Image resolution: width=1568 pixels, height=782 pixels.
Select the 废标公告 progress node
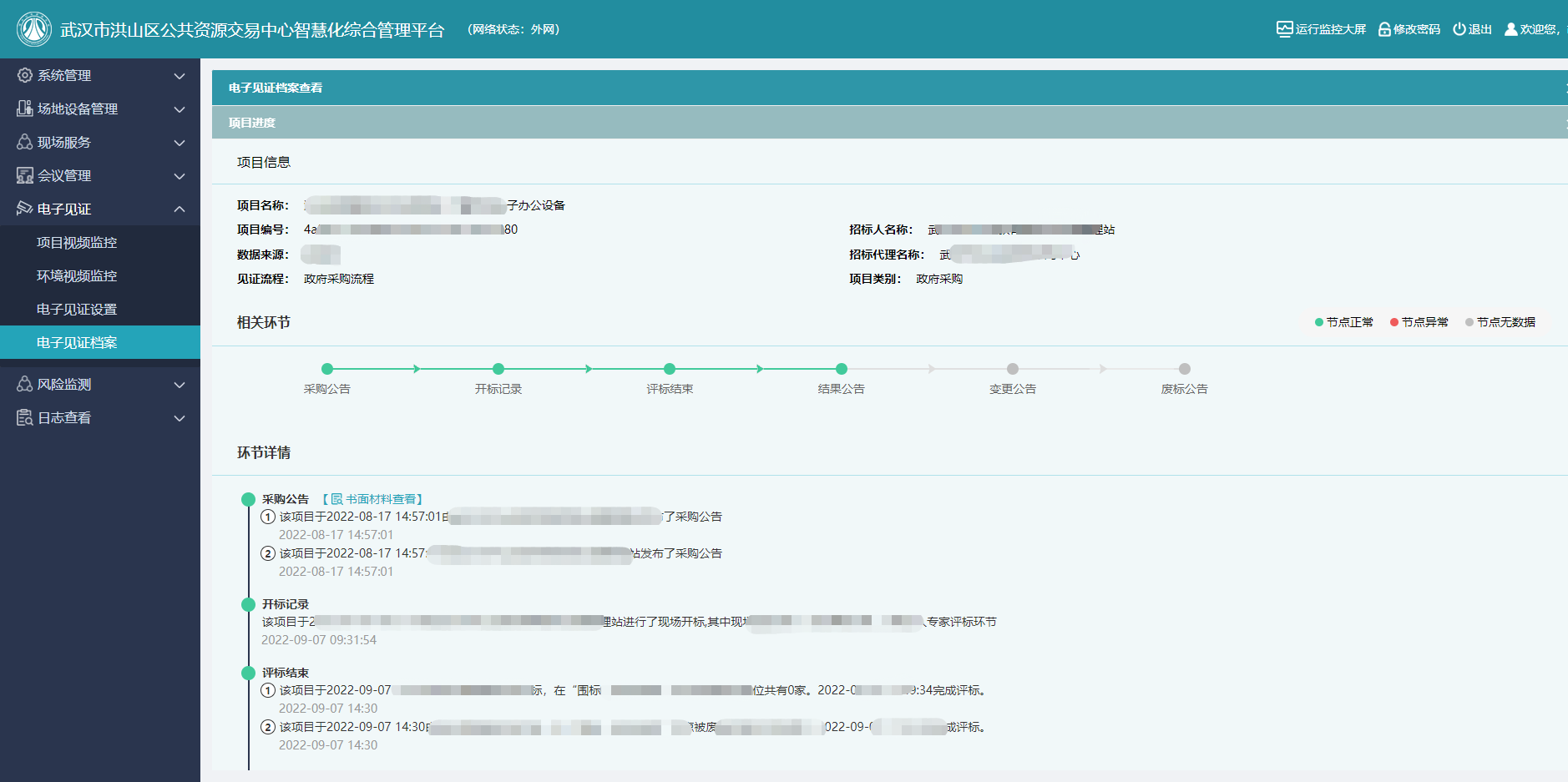(1185, 369)
